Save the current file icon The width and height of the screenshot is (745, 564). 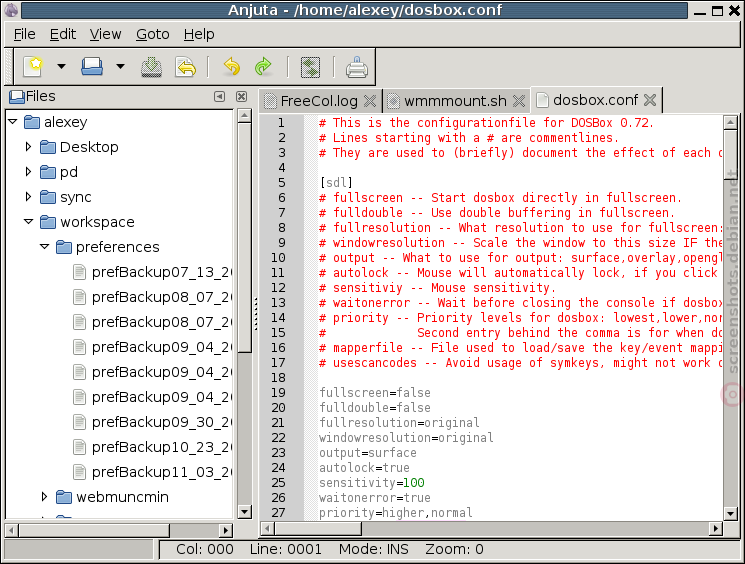152,67
